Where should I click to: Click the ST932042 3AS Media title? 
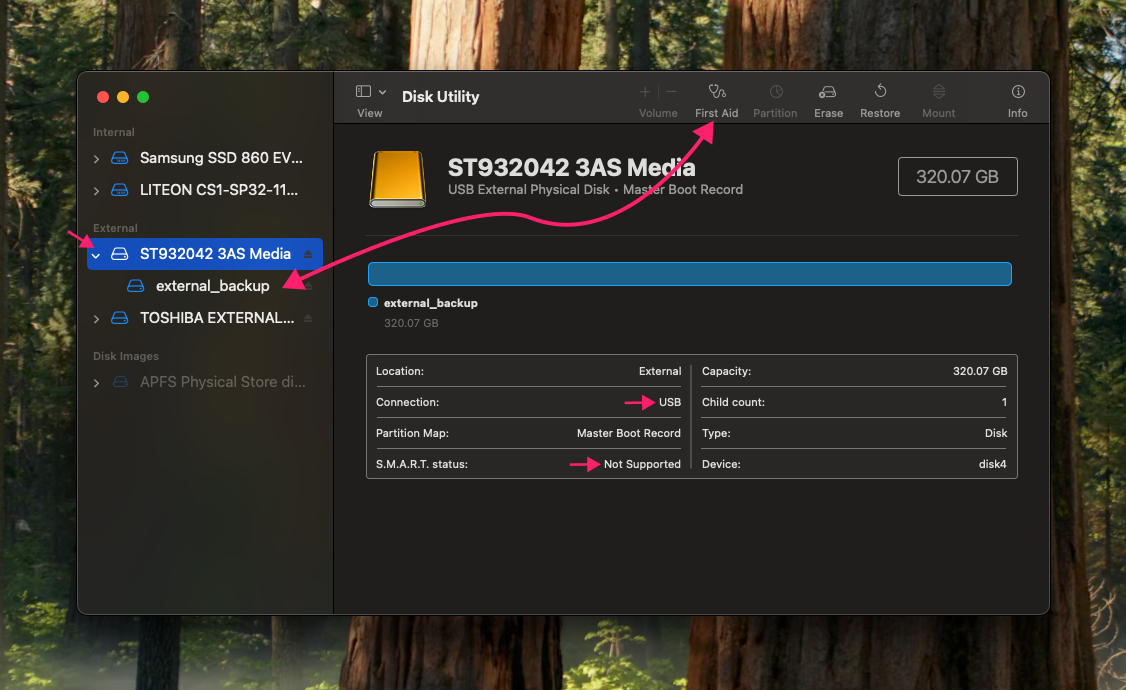pos(572,167)
